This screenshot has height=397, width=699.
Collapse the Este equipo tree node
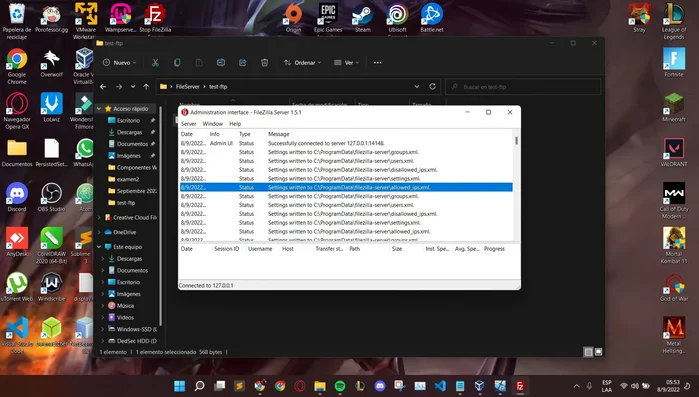99,246
